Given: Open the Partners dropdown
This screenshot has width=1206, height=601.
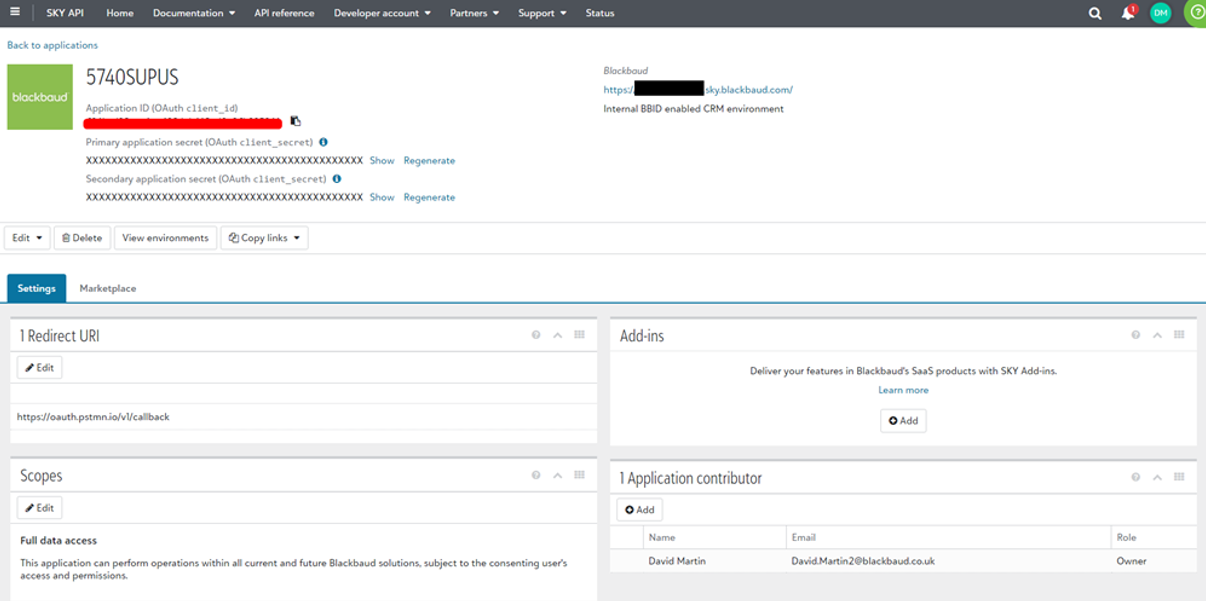Looking at the screenshot, I should click(474, 13).
